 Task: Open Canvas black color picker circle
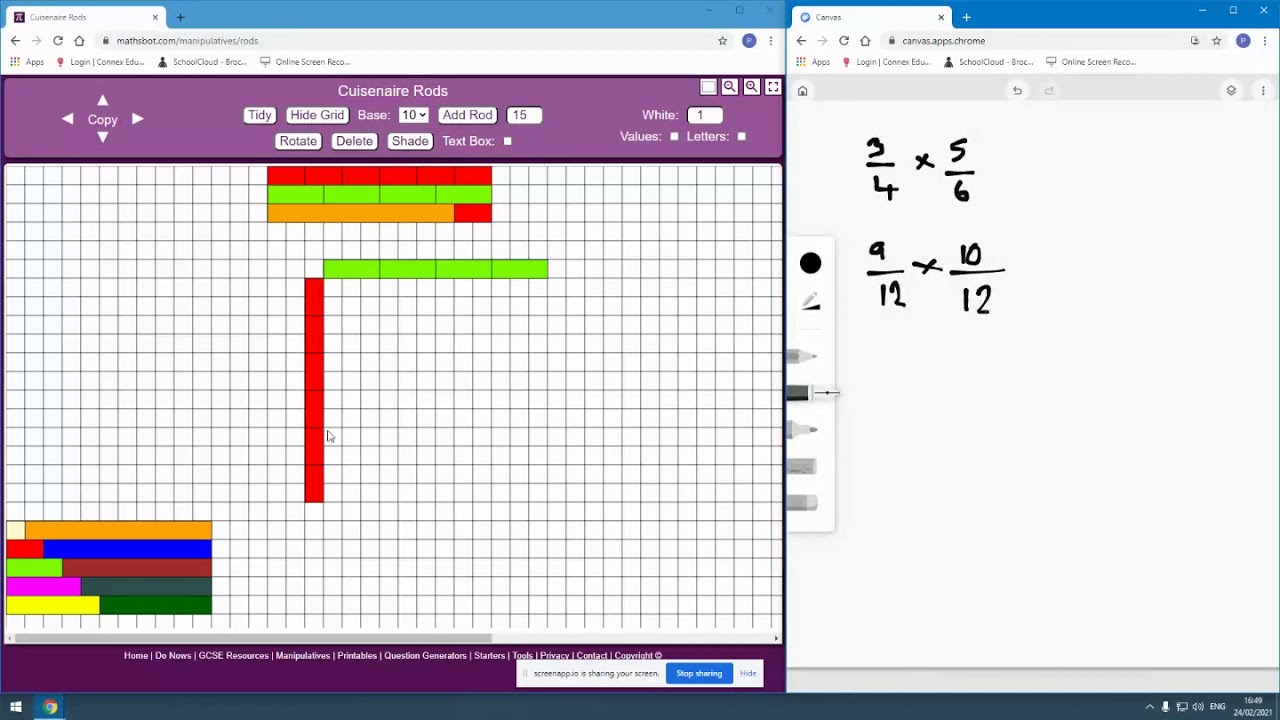[x=811, y=264]
